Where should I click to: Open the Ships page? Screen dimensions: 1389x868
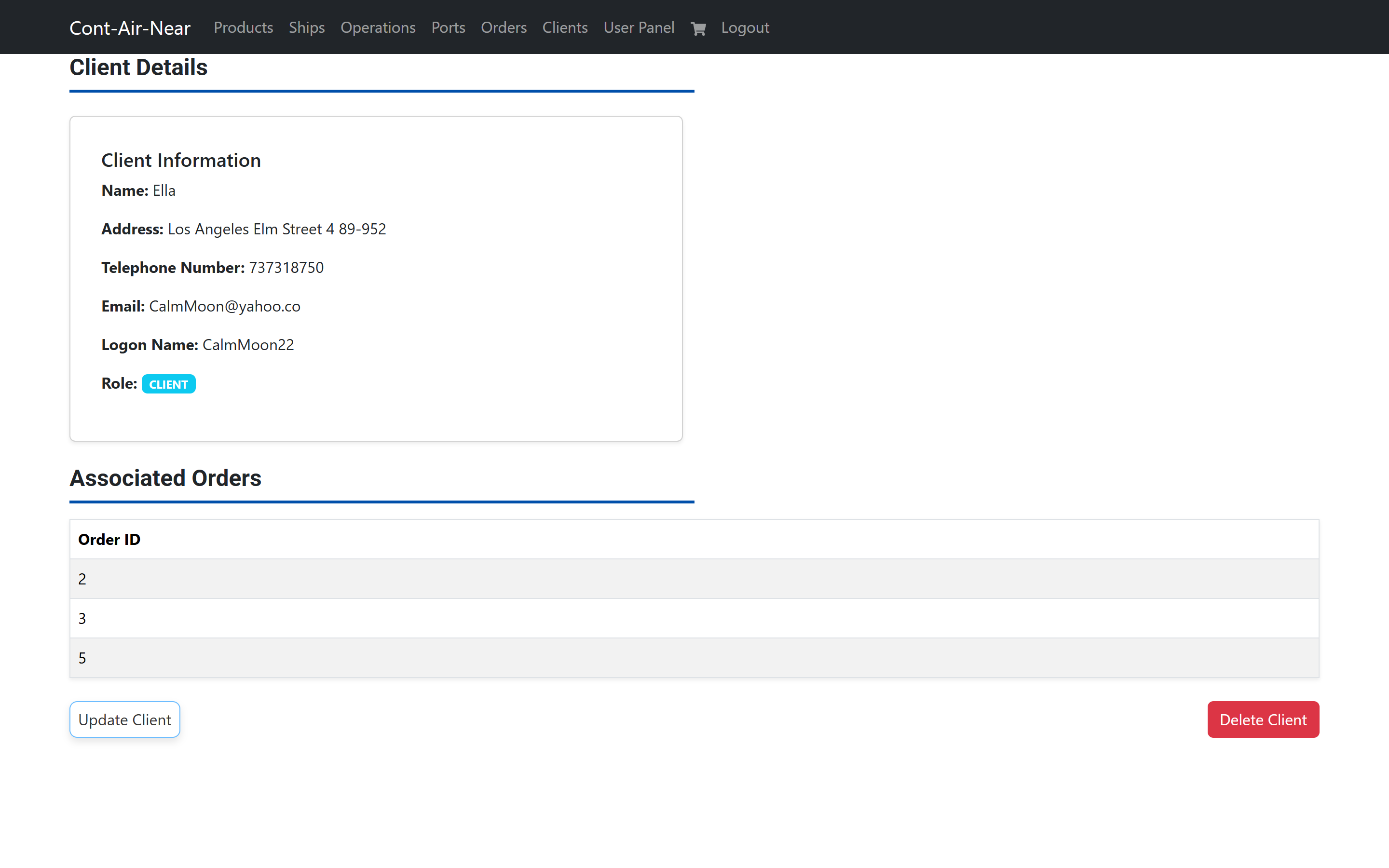click(x=307, y=27)
